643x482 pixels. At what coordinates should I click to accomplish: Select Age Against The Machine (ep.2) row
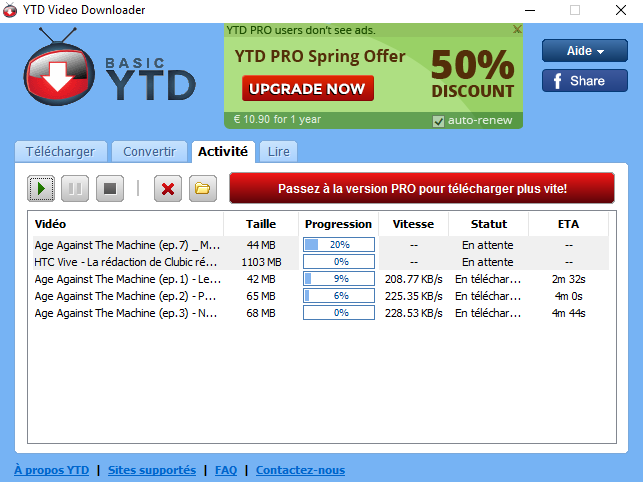click(x=321, y=296)
